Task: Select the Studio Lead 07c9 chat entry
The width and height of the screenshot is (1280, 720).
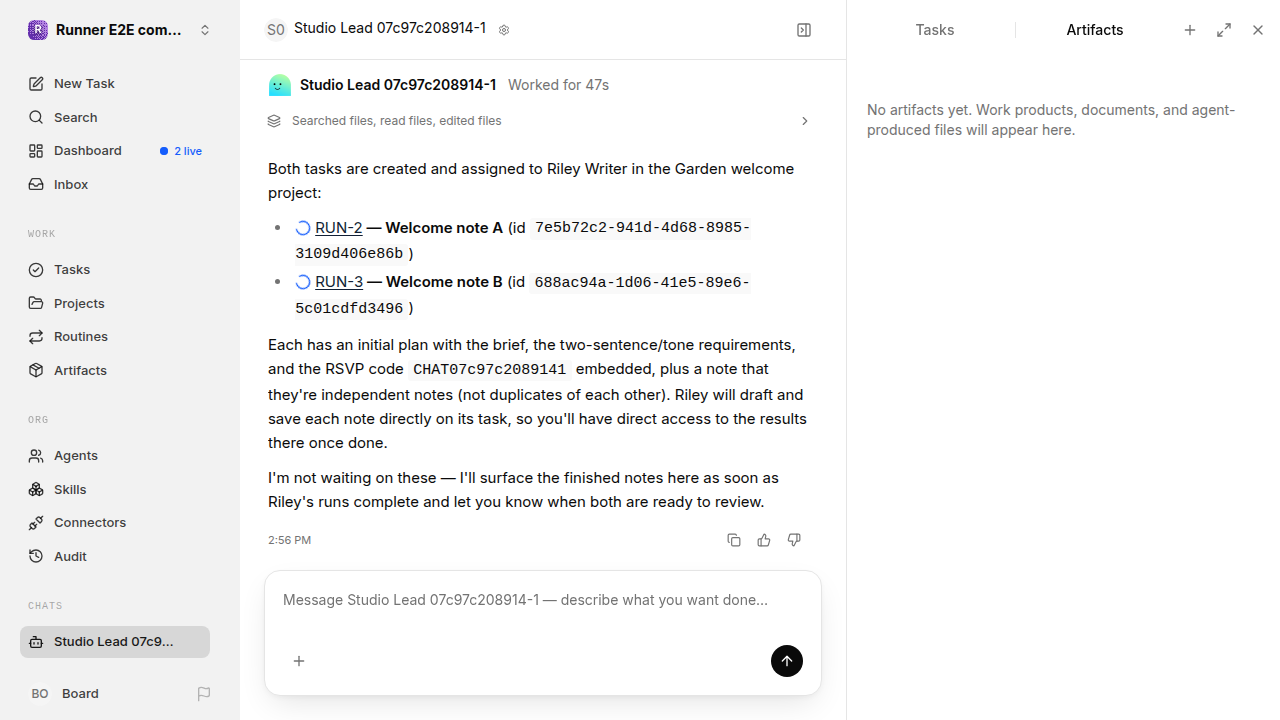Action: click(x=115, y=642)
